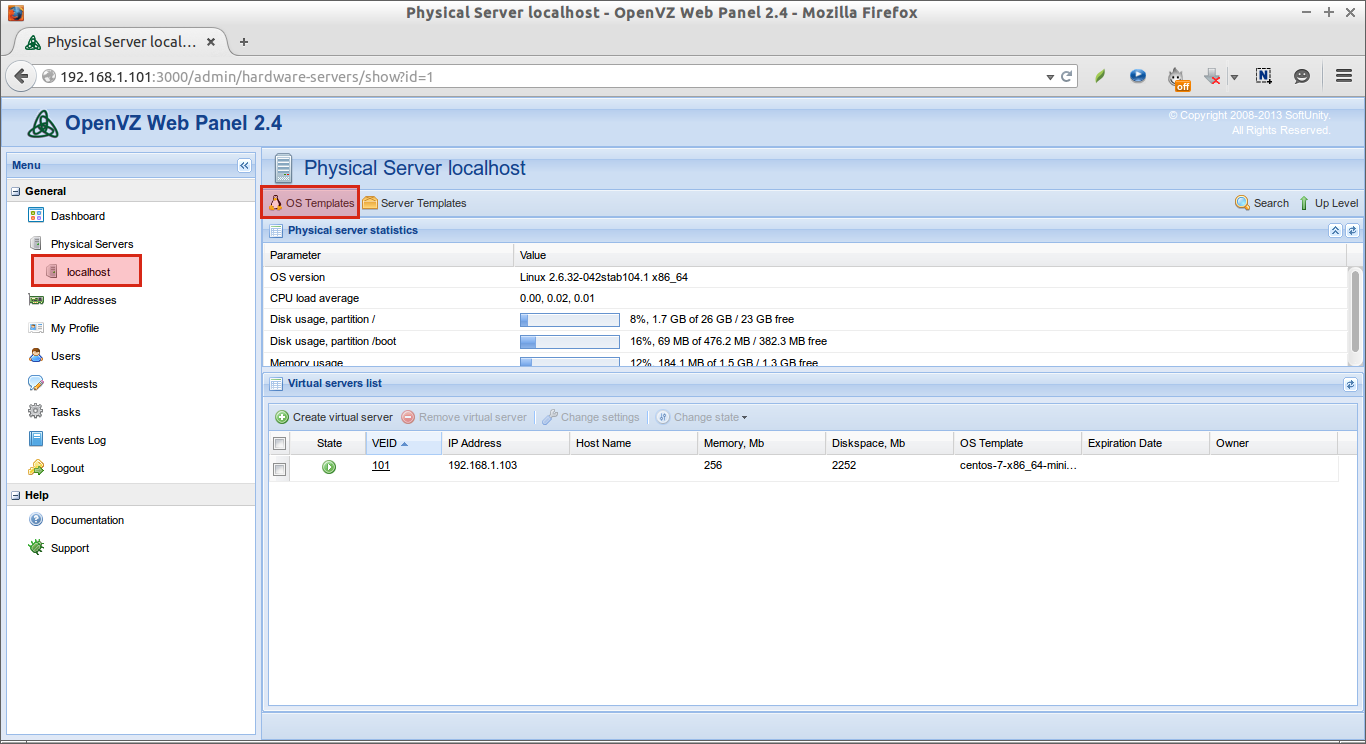Toggle the select-all checkbox in table header
The width and height of the screenshot is (1366, 744).
pos(280,444)
